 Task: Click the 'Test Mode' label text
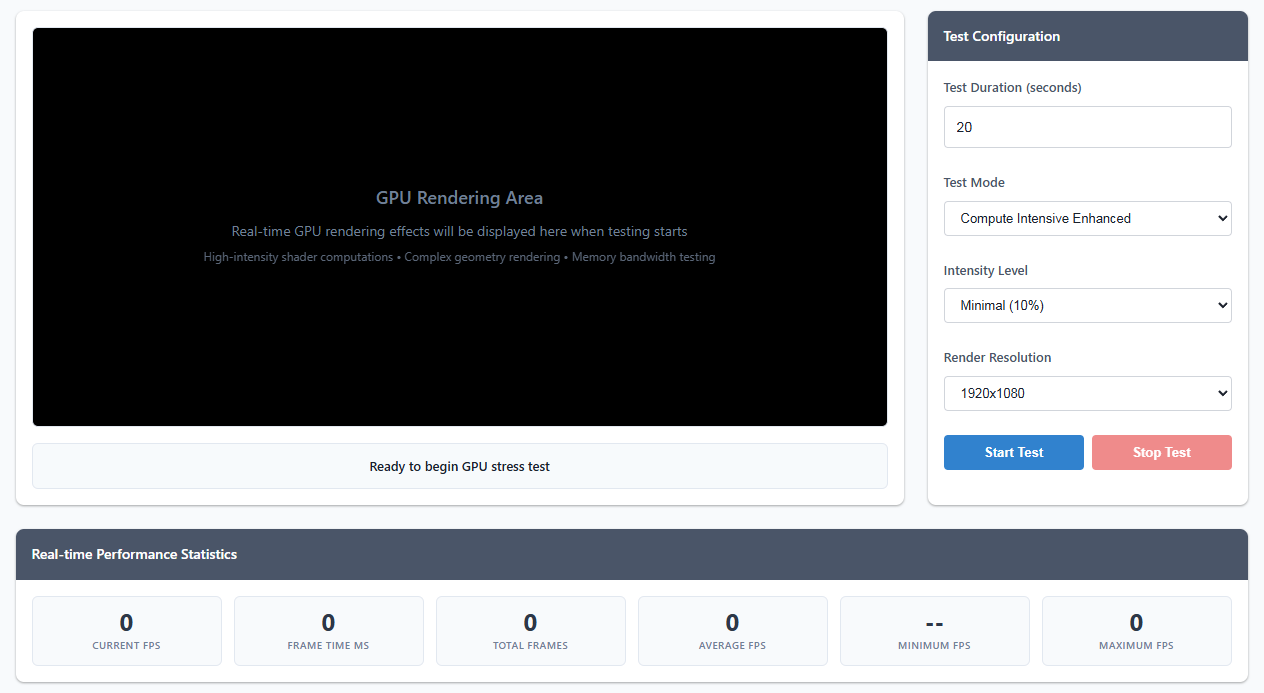click(x=974, y=183)
